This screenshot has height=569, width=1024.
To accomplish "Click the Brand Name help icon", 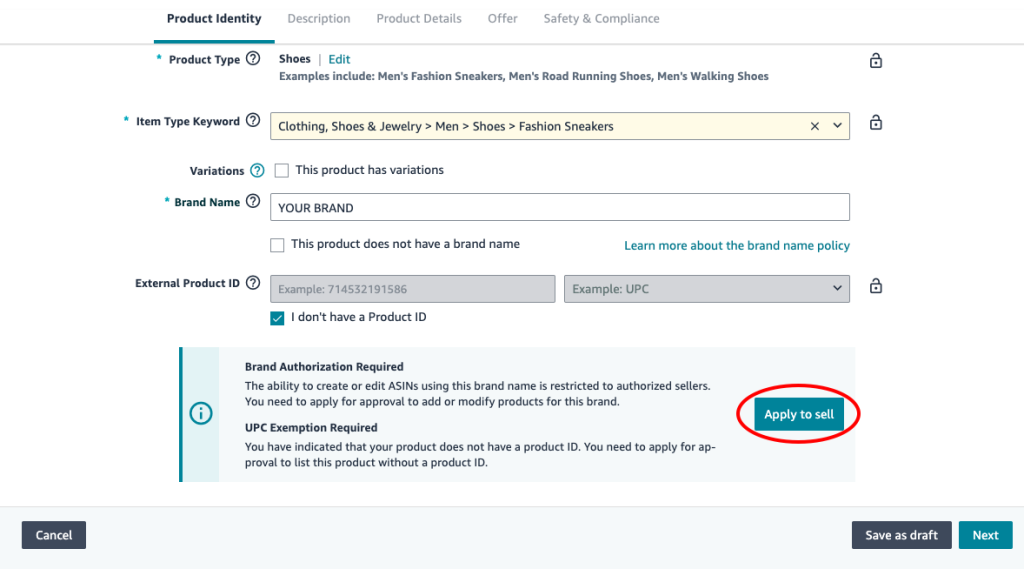I will pyautogui.click(x=253, y=202).
